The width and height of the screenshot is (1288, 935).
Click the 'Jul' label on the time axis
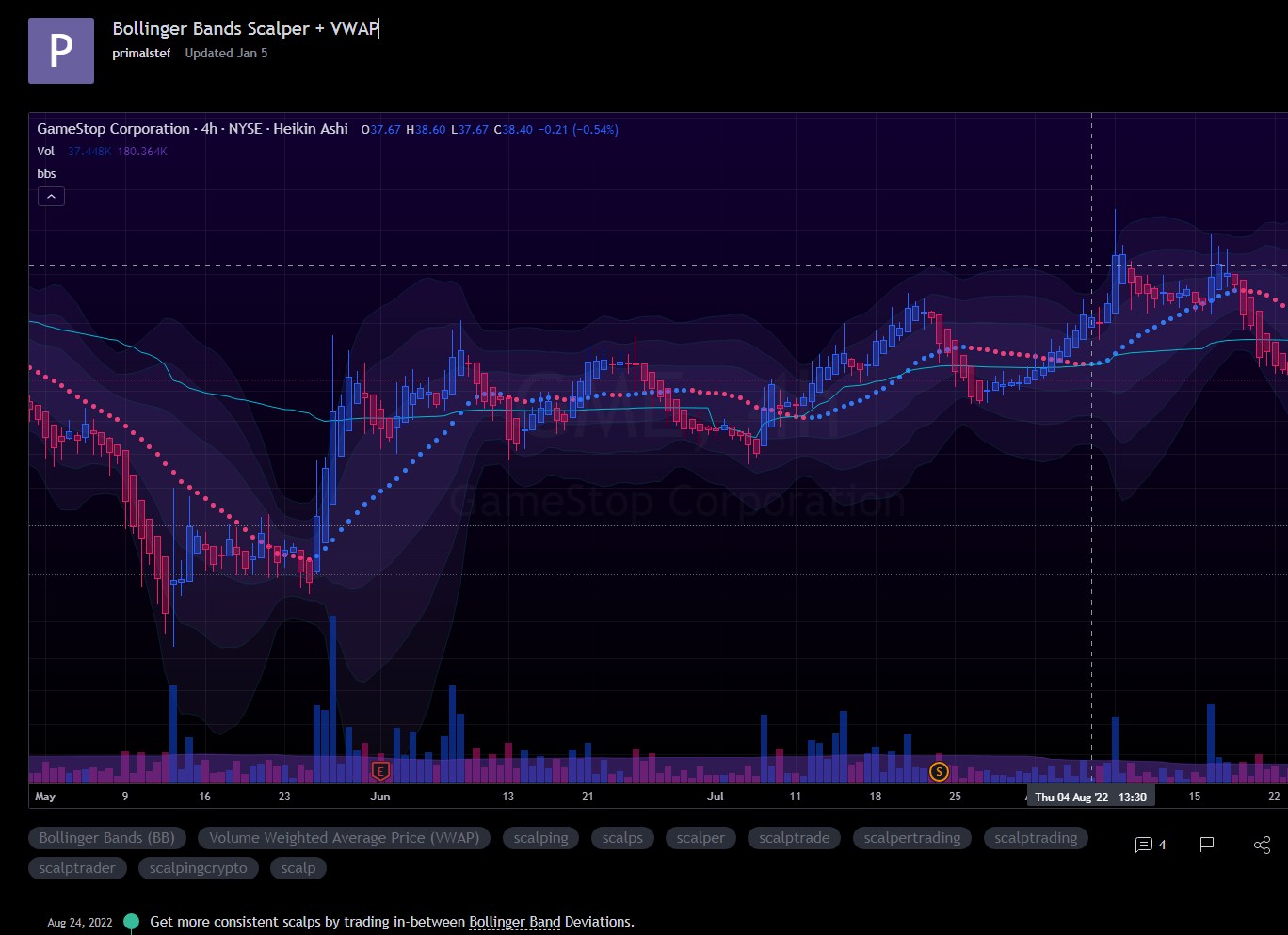[x=716, y=797]
